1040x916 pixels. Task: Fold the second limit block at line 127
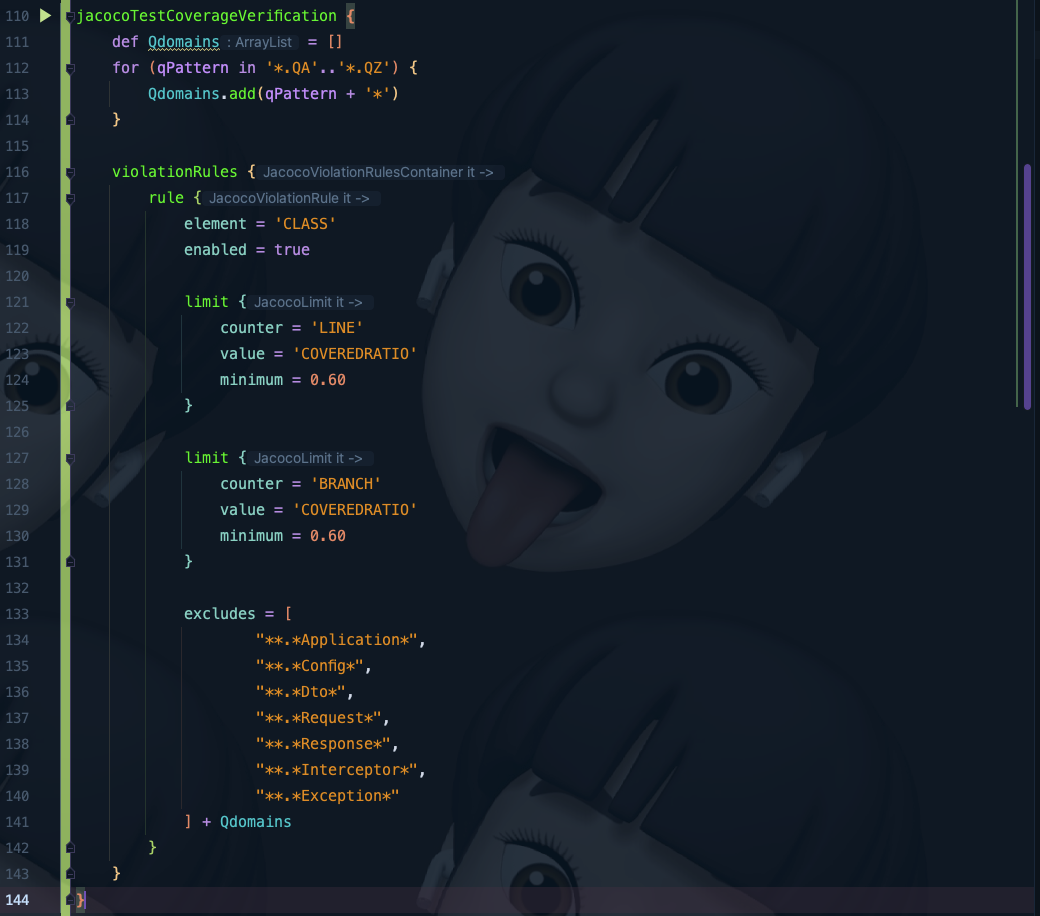point(70,458)
